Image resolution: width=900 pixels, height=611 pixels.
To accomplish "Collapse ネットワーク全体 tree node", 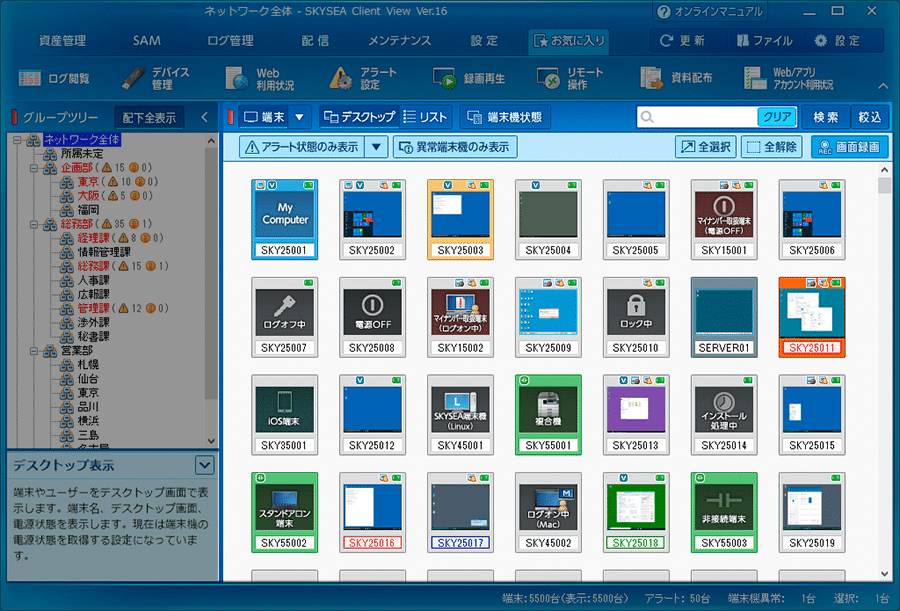I will coord(17,140).
